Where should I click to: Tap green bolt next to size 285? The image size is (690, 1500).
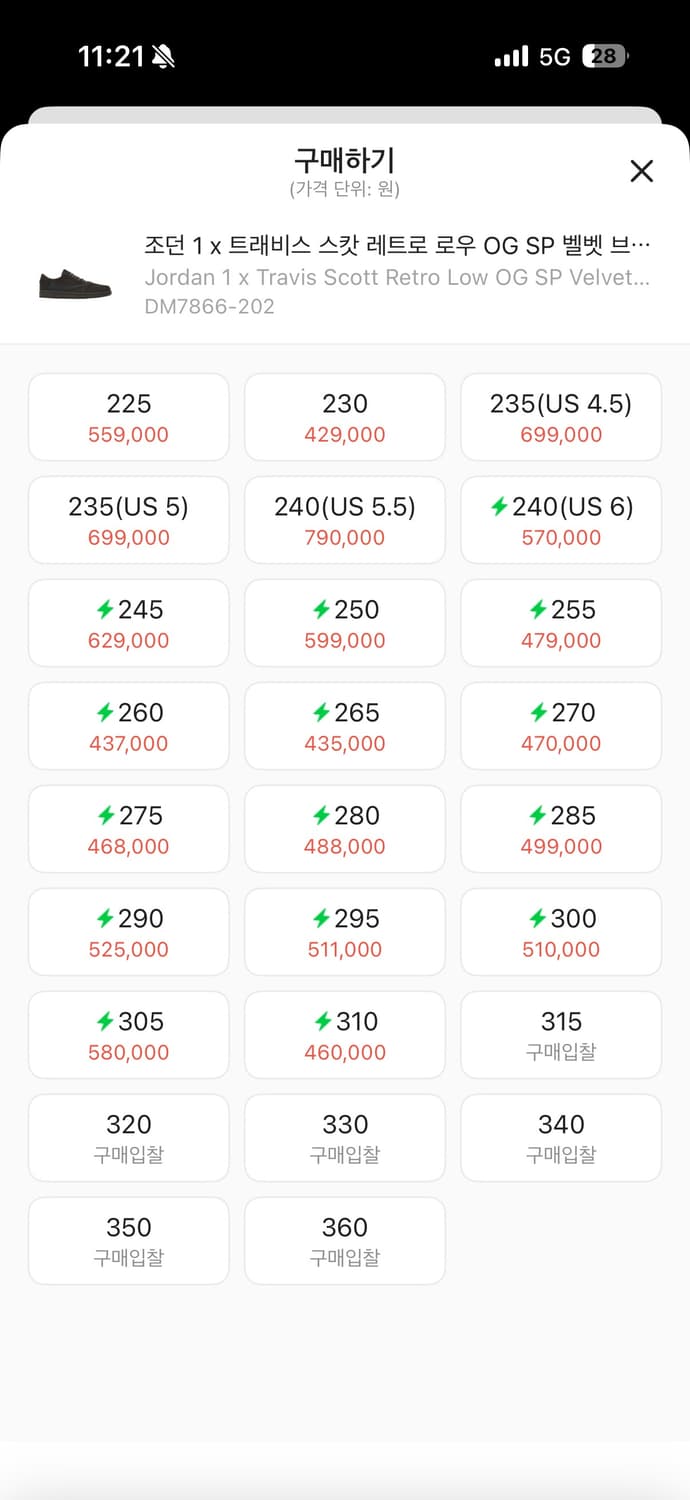[x=537, y=816]
